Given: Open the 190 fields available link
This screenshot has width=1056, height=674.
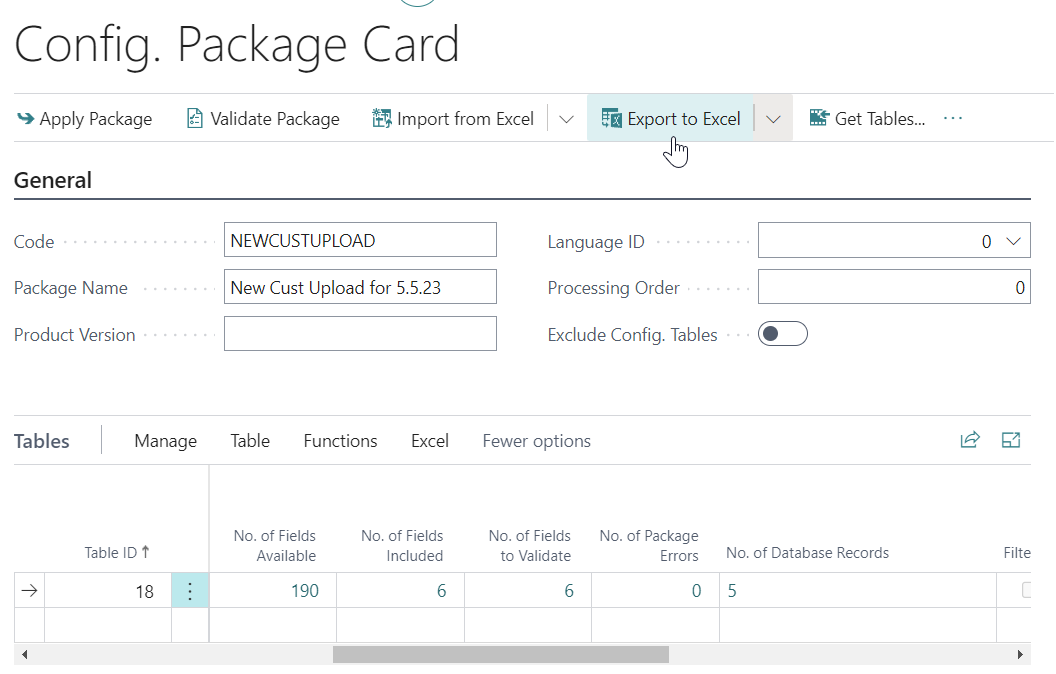Looking at the screenshot, I should tap(304, 591).
